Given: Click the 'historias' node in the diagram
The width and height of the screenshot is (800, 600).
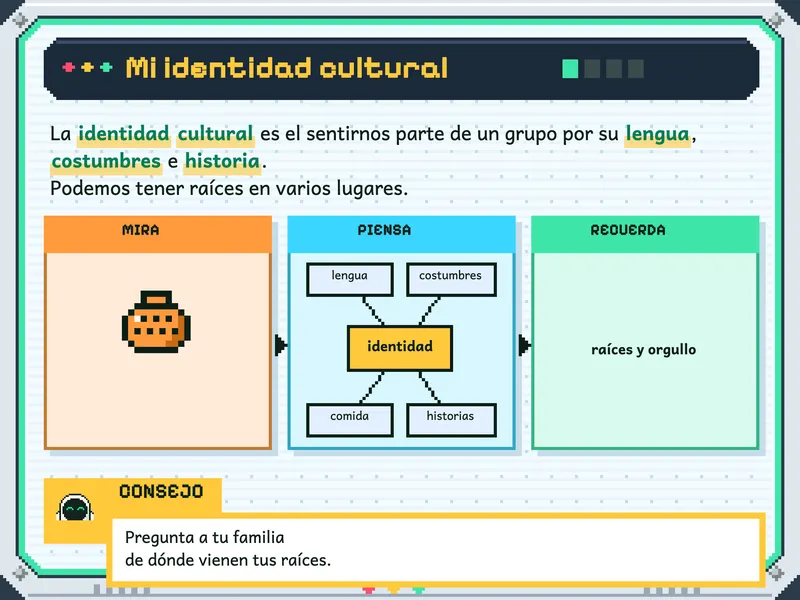Looking at the screenshot, I should click(451, 420).
